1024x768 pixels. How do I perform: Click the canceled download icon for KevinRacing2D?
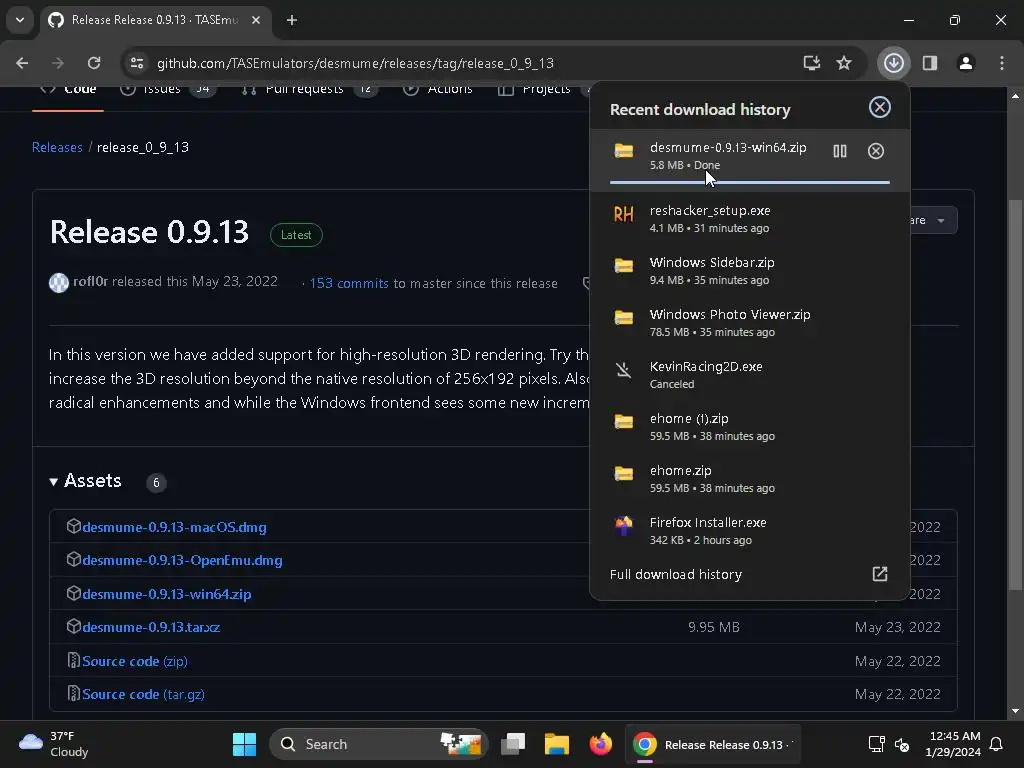pyautogui.click(x=624, y=370)
